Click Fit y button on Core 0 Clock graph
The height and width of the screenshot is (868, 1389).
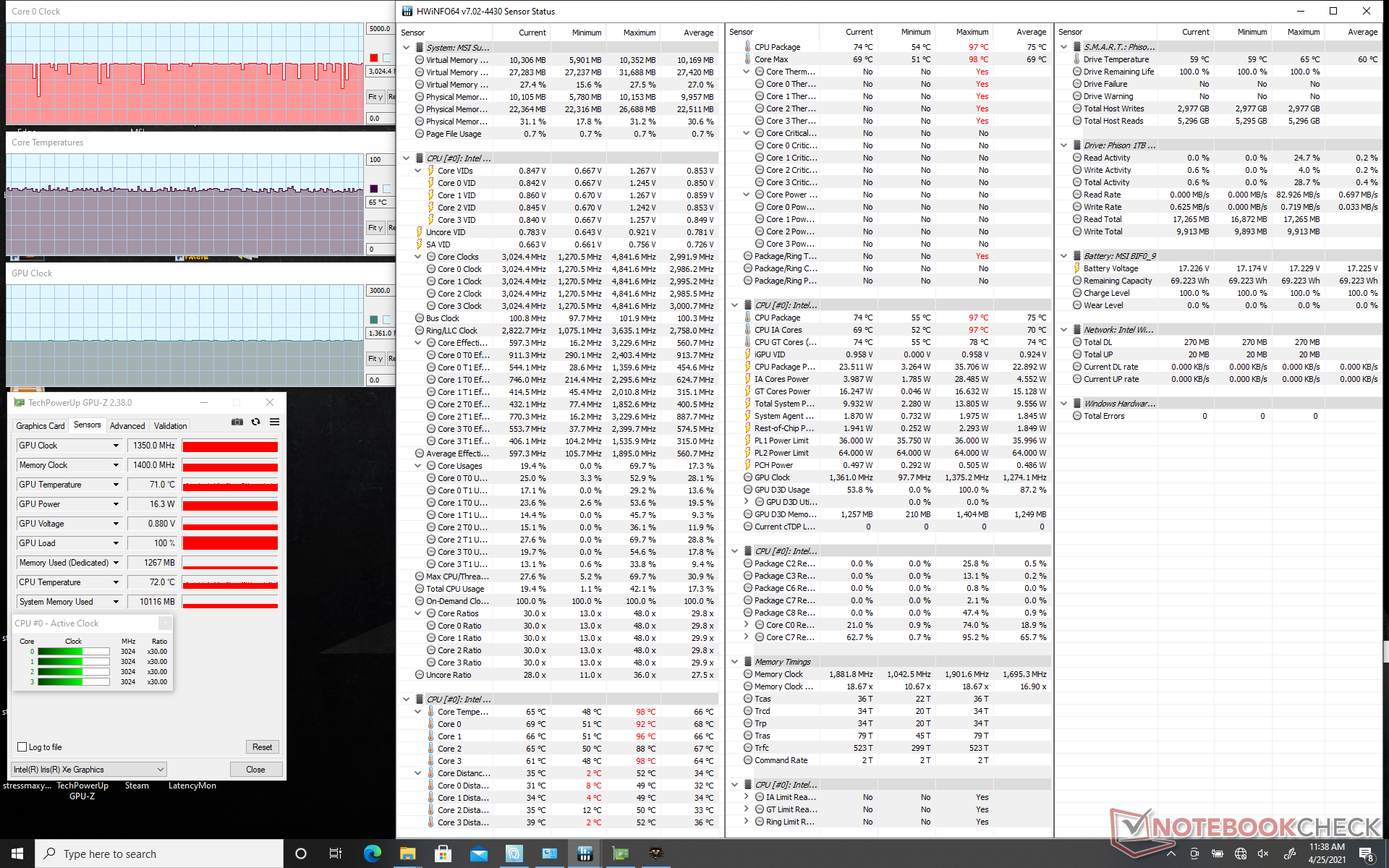coord(375,97)
